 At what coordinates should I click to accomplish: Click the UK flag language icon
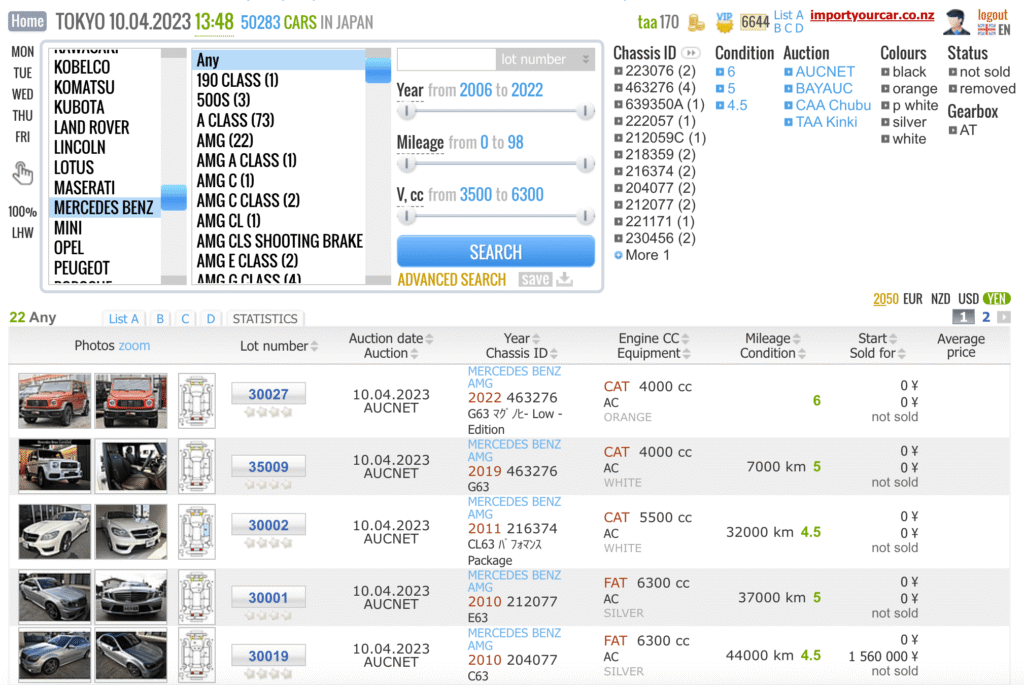tap(986, 30)
